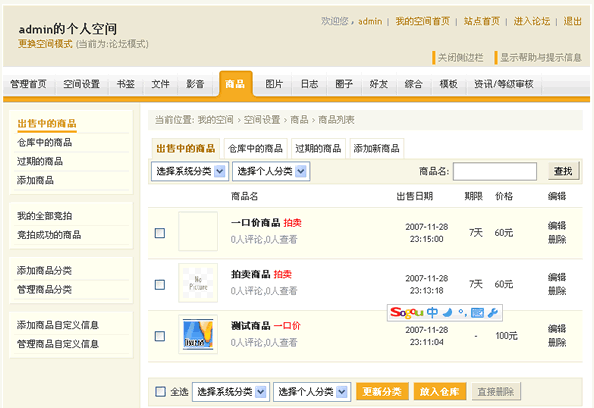Focus the 商品名 search field
This screenshot has height=408, width=594.
(495, 171)
